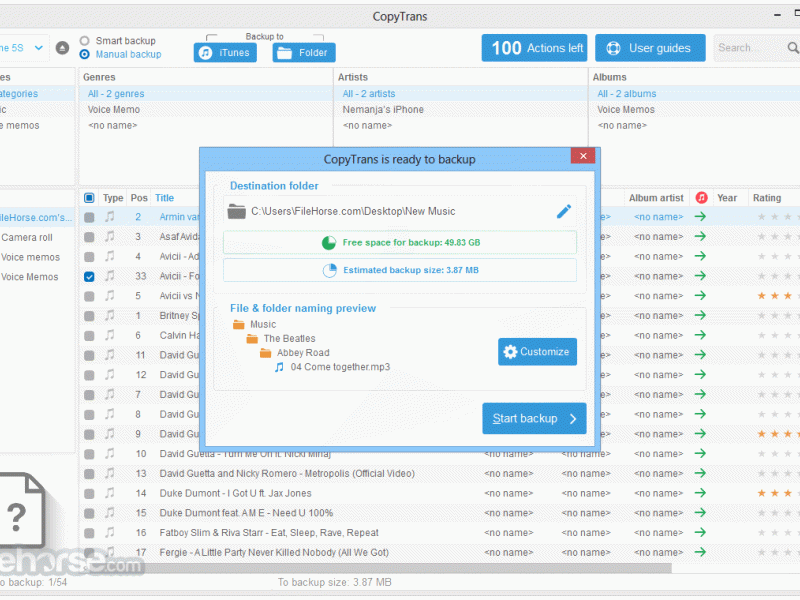Click the green arrow in Fergie row

tap(701, 553)
